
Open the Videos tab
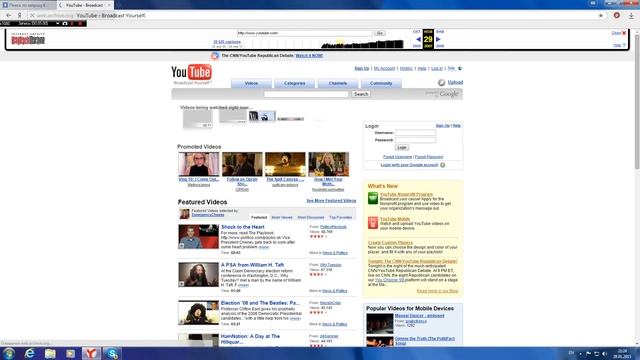pyautogui.click(x=251, y=83)
